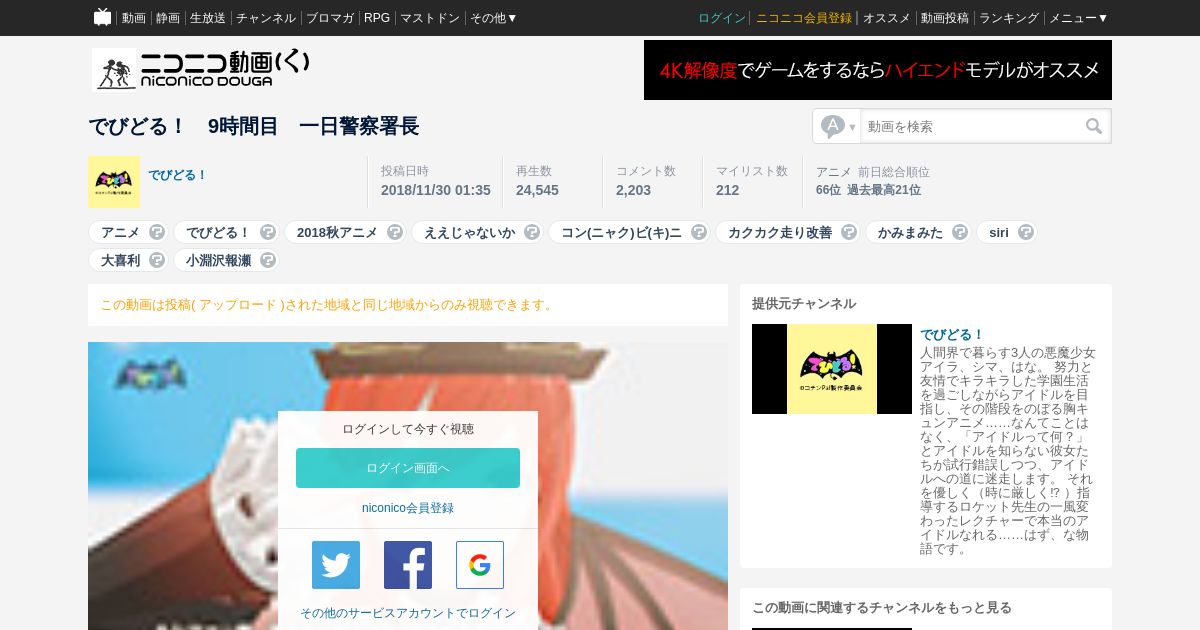Select the siri tag
This screenshot has width=1200, height=630.
999,232
